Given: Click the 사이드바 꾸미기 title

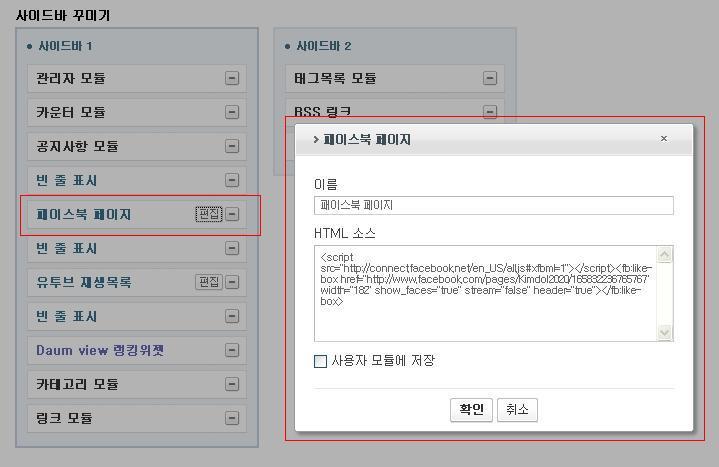Looking at the screenshot, I should tap(63, 16).
